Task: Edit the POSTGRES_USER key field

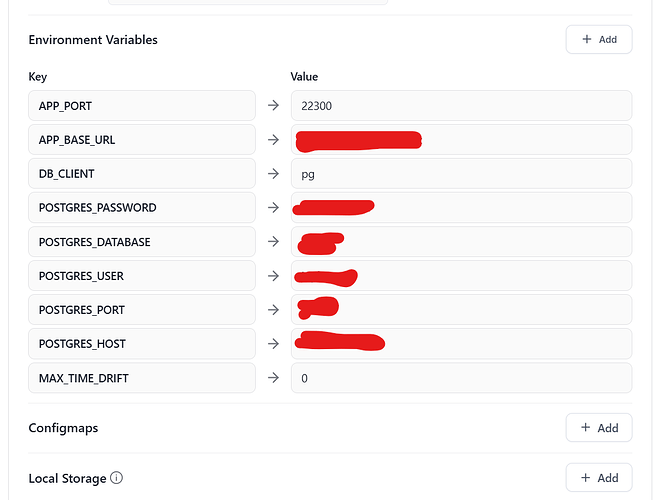Action: click(x=142, y=276)
